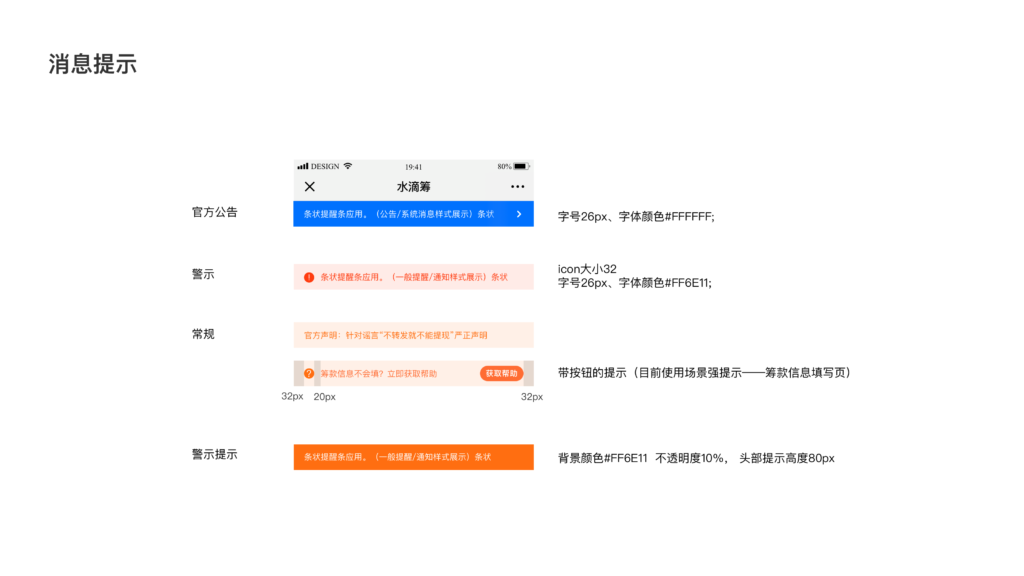Click the 水滴筹 page title
The height and width of the screenshot is (576, 1024).
click(413, 186)
